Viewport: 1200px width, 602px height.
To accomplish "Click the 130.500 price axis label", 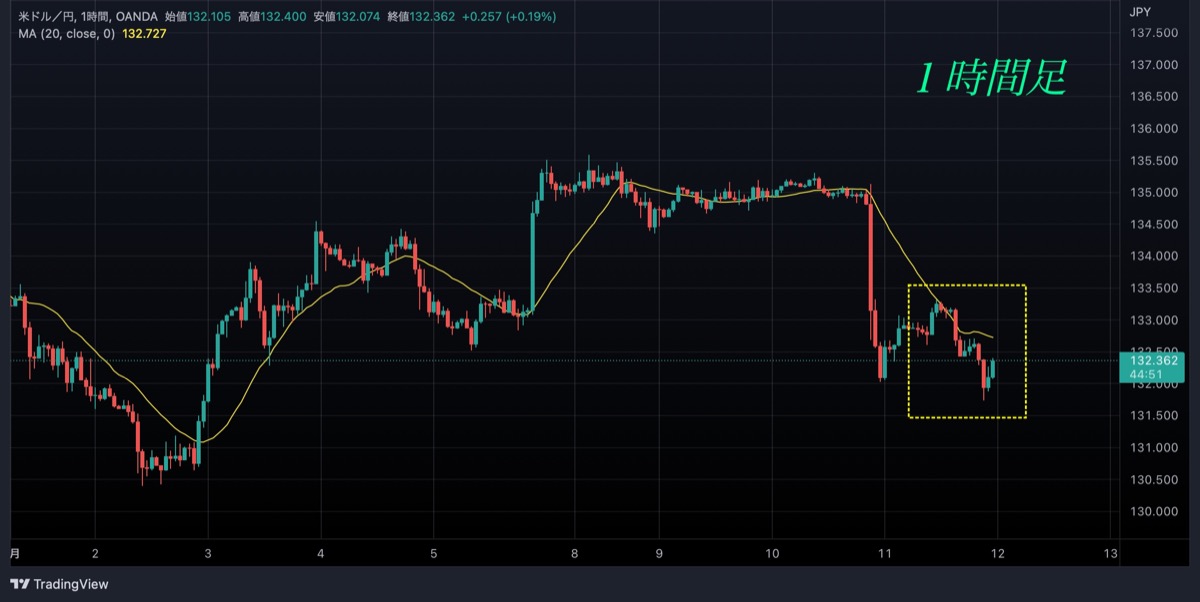I will tap(1152, 481).
